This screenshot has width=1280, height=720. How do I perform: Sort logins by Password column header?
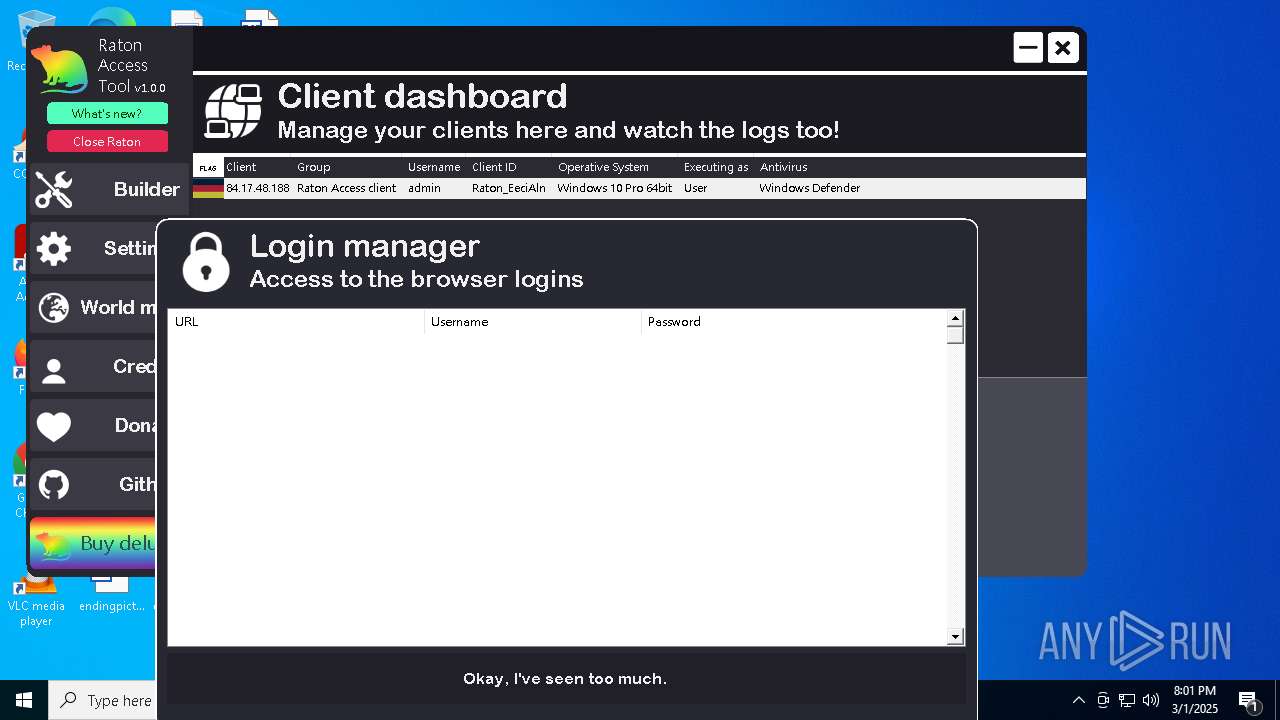coord(794,322)
